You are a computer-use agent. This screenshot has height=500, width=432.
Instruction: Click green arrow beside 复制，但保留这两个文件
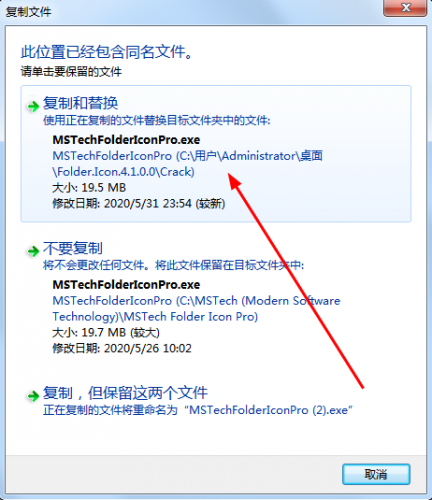[33, 396]
